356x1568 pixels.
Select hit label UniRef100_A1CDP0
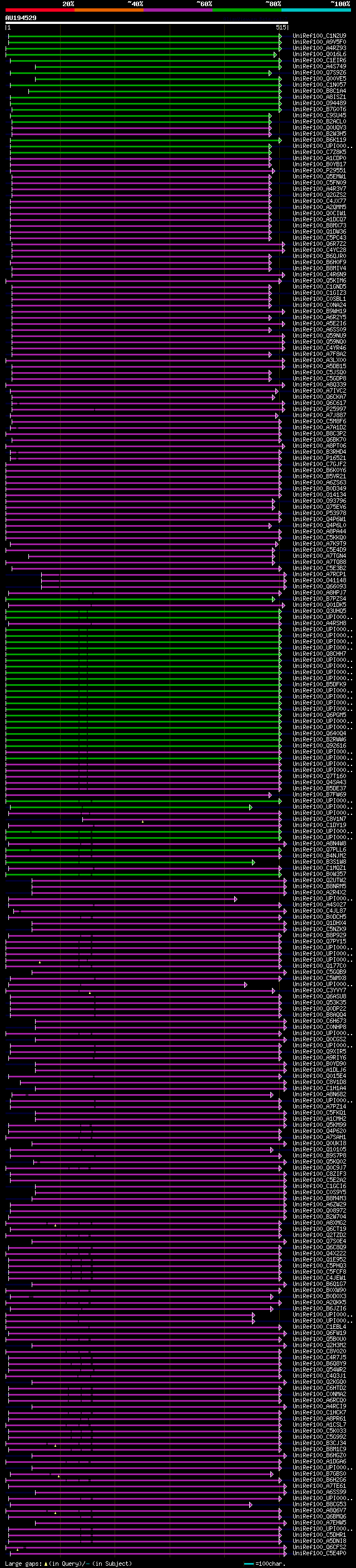319,159
